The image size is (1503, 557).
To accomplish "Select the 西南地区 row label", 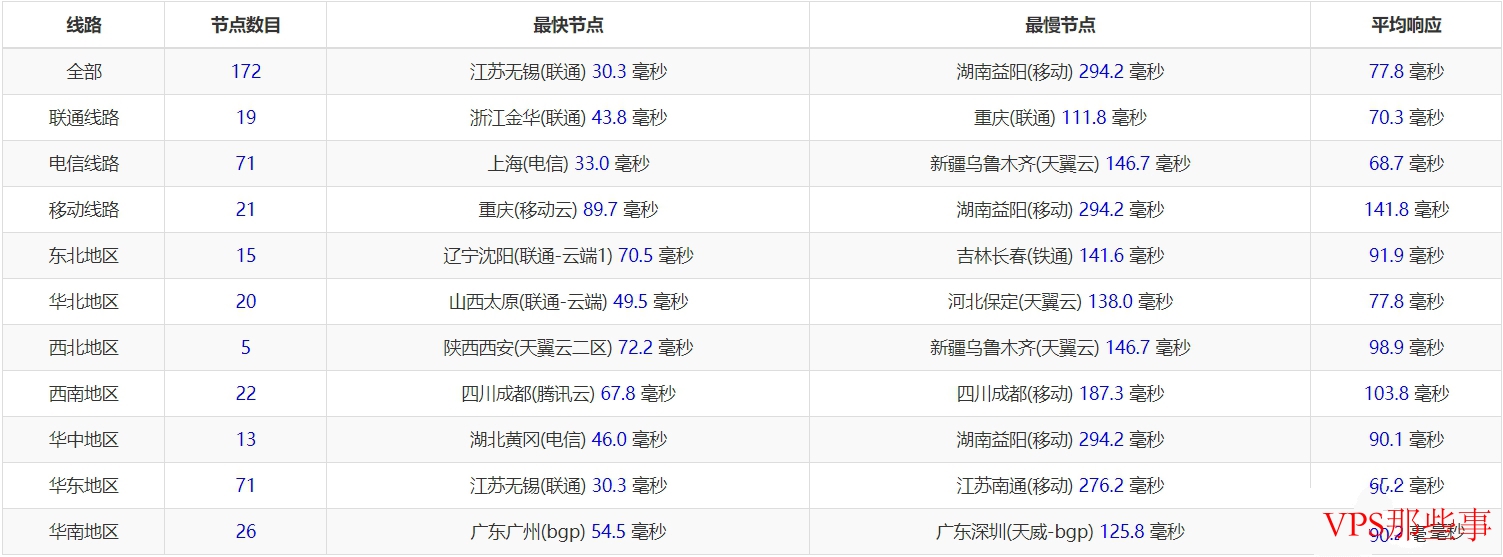I will (x=84, y=394).
